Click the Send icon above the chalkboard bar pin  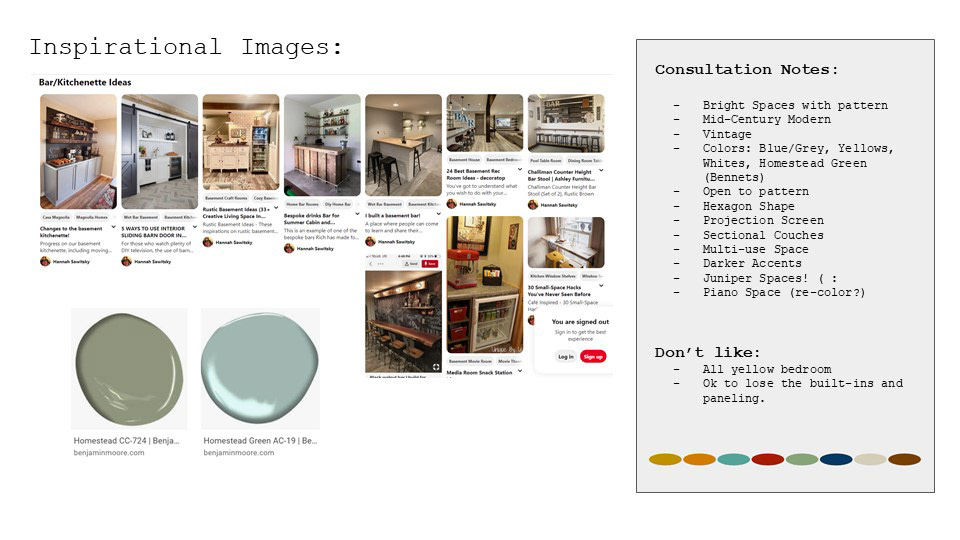412,263
